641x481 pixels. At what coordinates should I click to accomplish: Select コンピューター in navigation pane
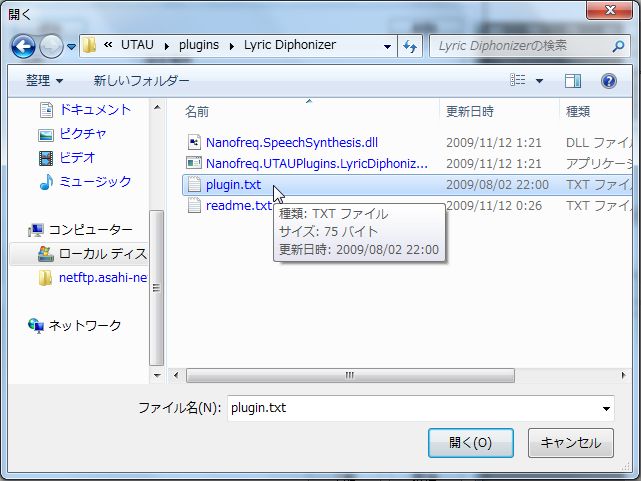pos(90,230)
